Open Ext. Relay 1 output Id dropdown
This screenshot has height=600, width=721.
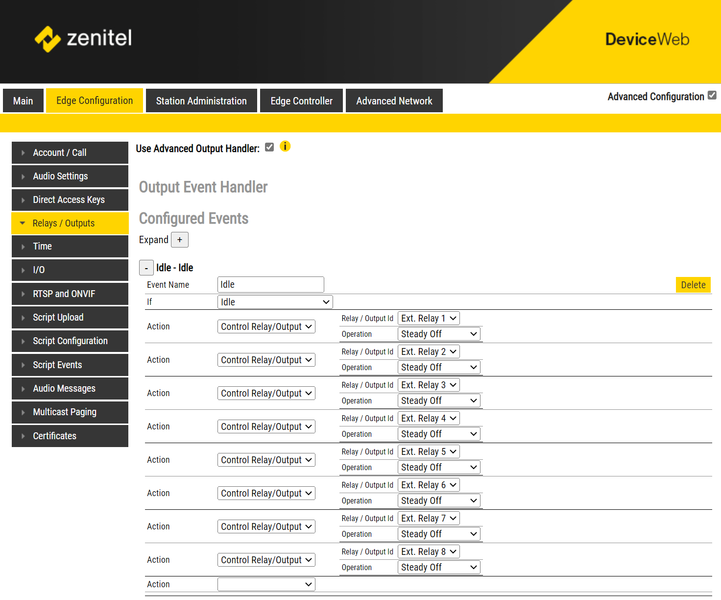tap(429, 318)
